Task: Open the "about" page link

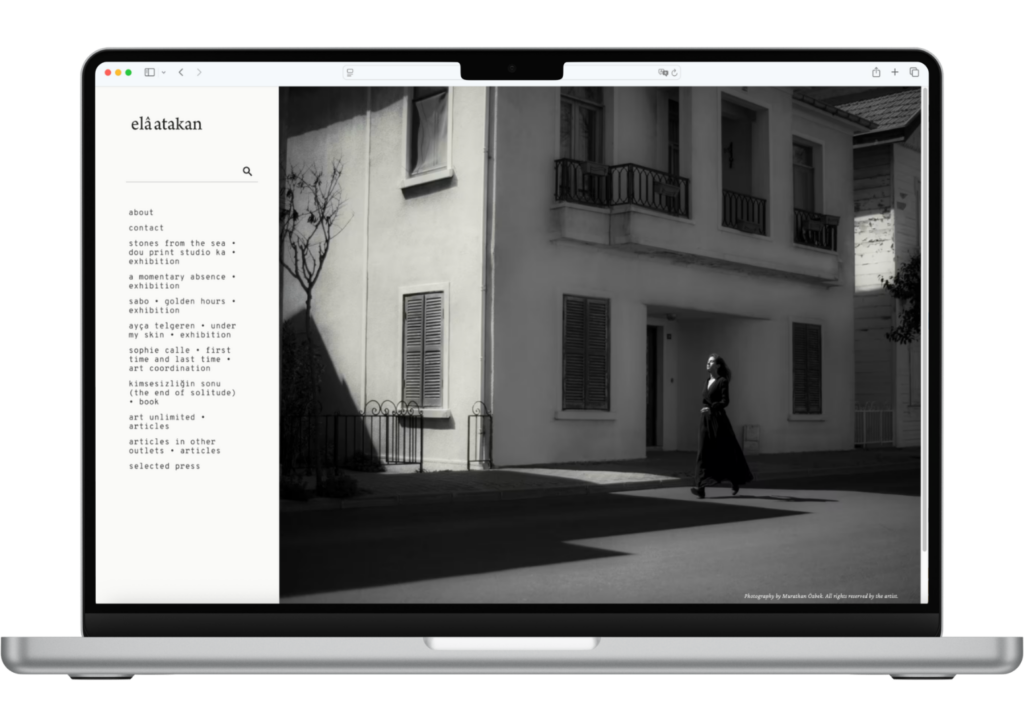Action: (139, 212)
